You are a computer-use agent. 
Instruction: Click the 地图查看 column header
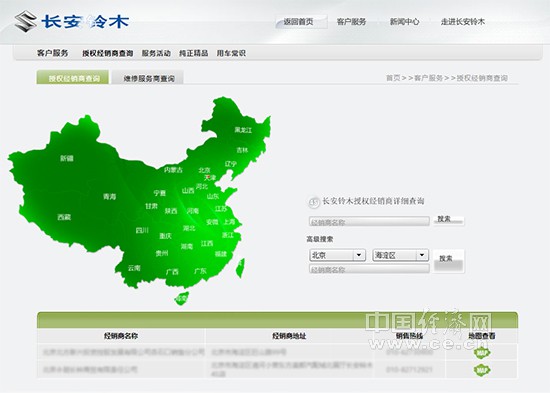tap(482, 336)
